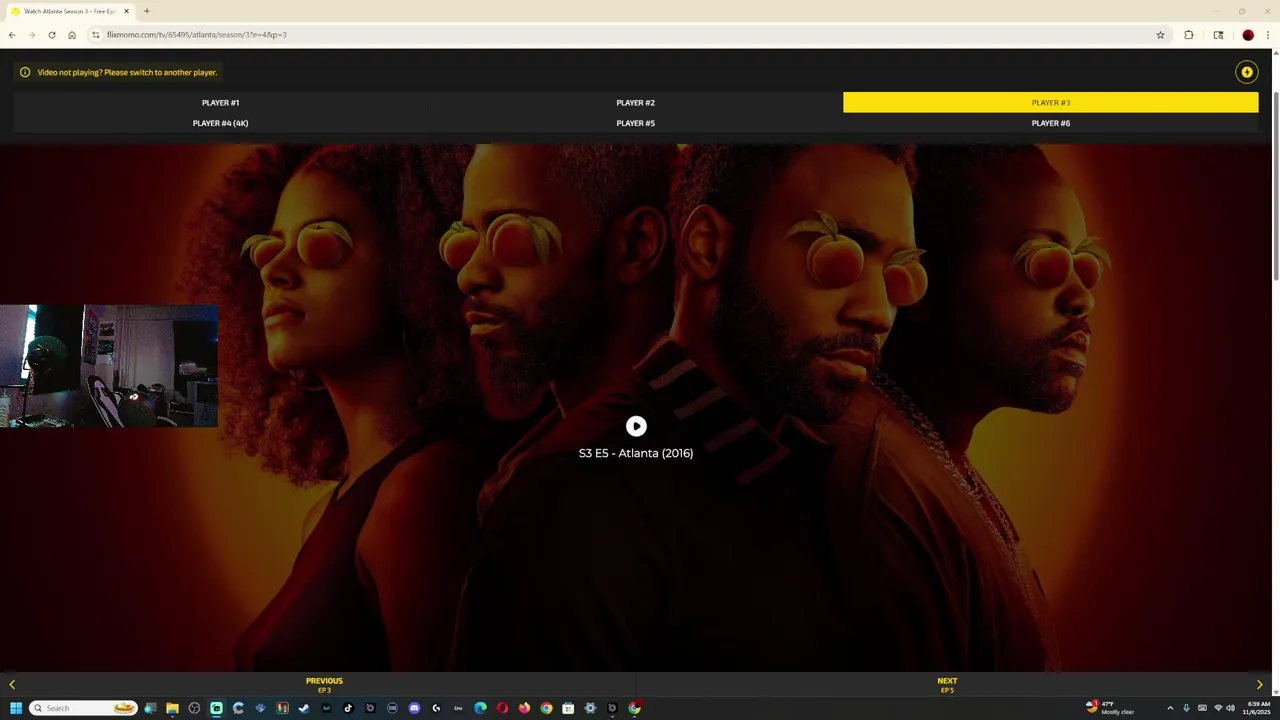
Task: Switch to Player #2
Action: point(636,103)
